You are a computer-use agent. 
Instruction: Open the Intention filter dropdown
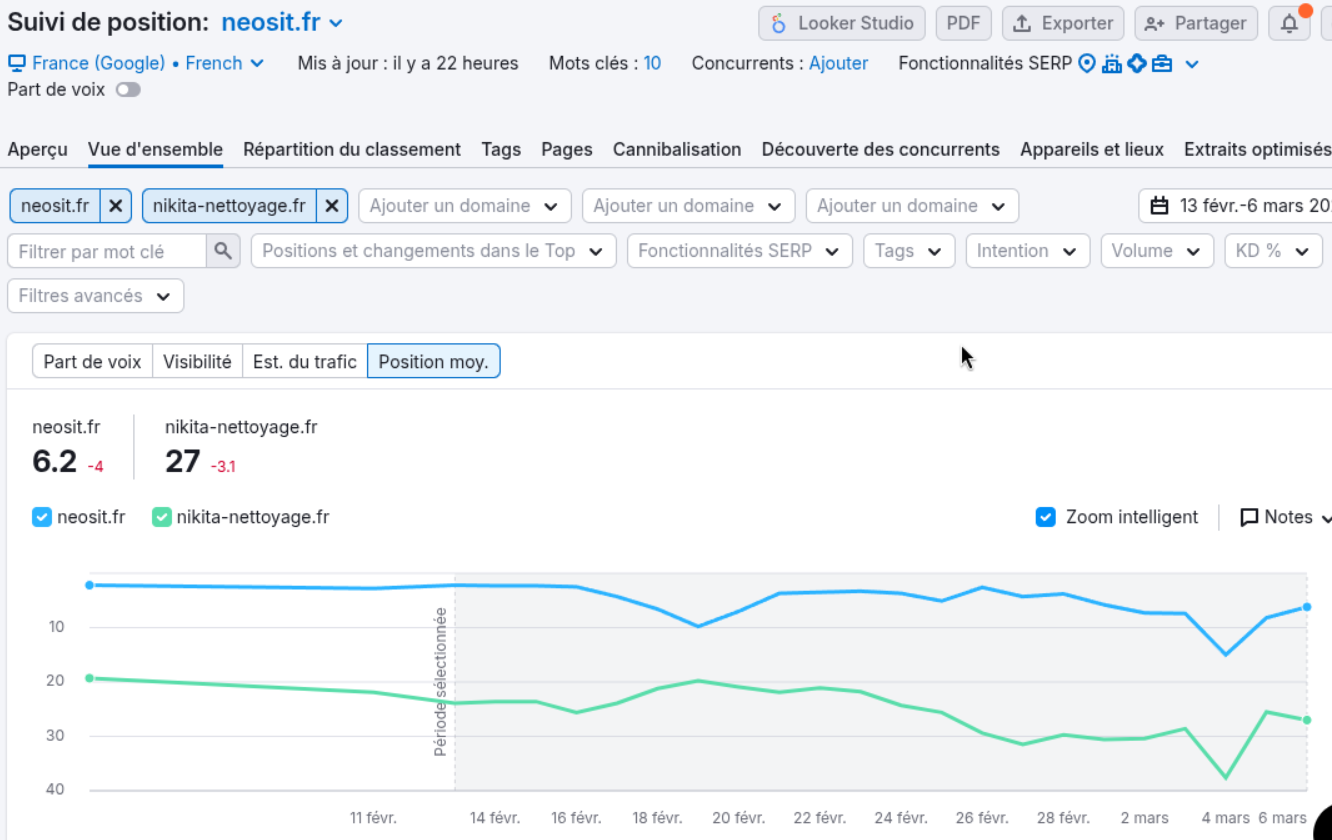tap(1027, 251)
